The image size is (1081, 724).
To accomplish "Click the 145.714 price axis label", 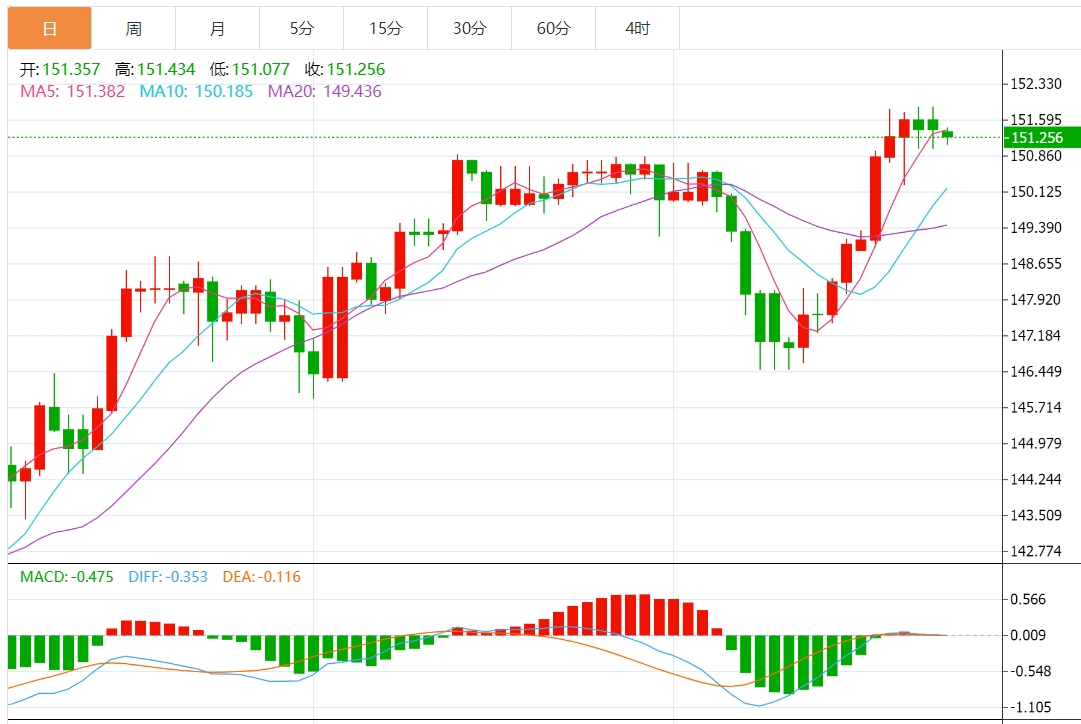I will (x=1036, y=408).
